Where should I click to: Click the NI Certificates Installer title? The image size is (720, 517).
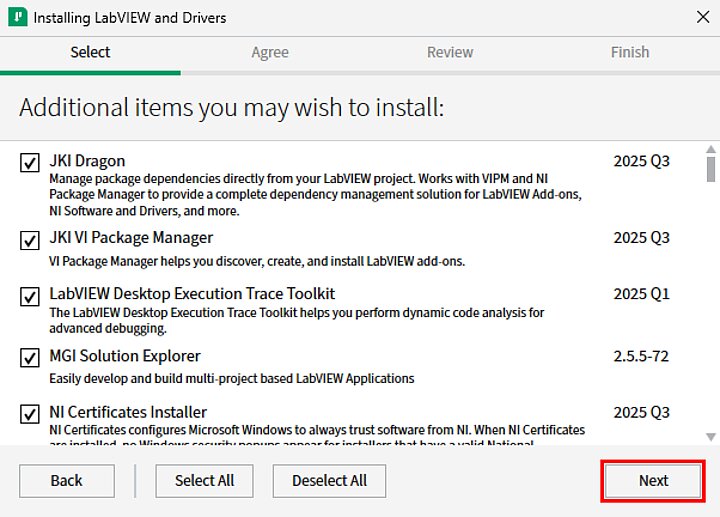pyautogui.click(x=128, y=412)
